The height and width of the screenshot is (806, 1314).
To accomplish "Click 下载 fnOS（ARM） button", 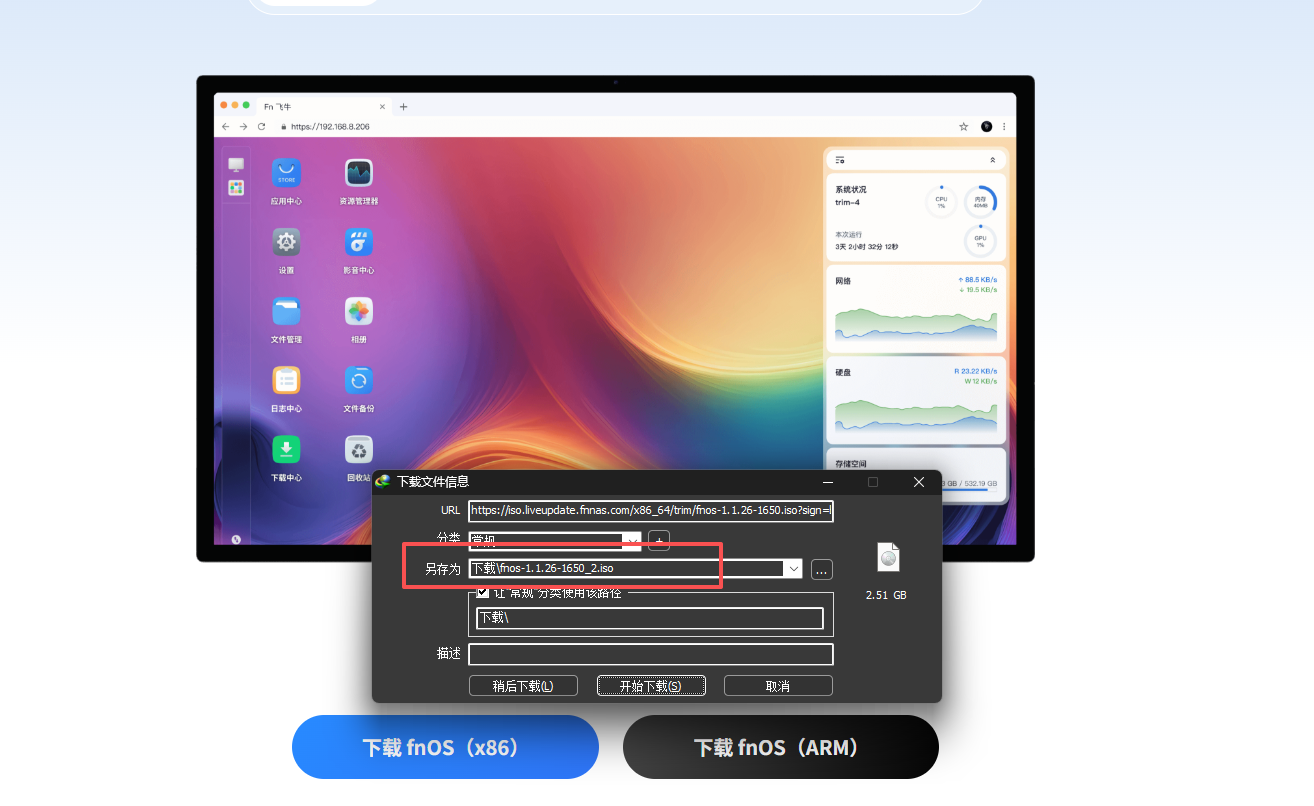I will (x=781, y=747).
